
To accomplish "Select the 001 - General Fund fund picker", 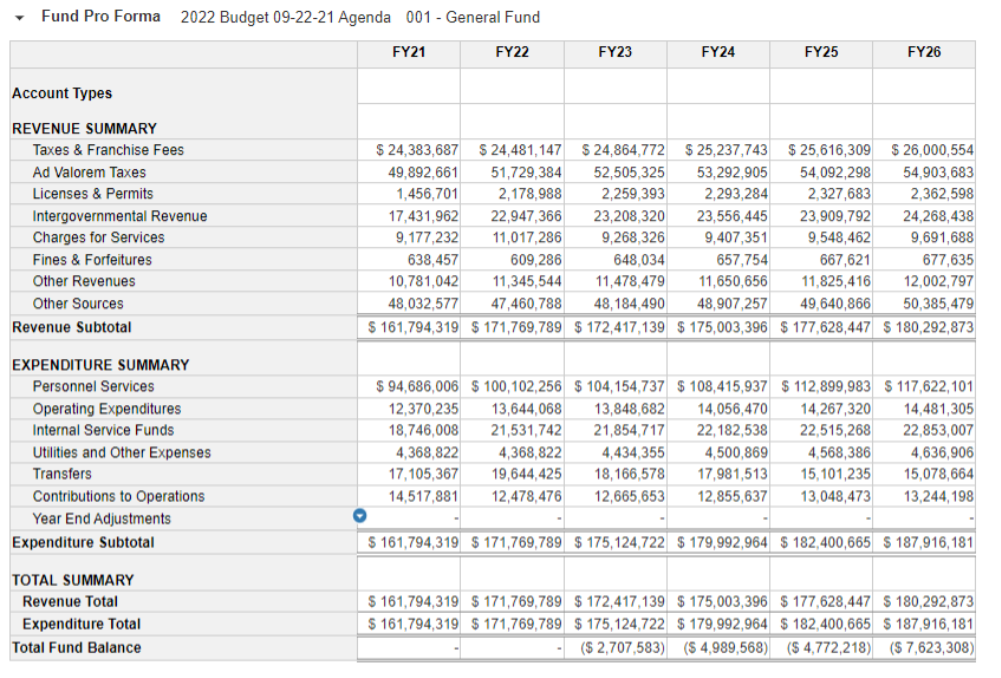I will [470, 16].
